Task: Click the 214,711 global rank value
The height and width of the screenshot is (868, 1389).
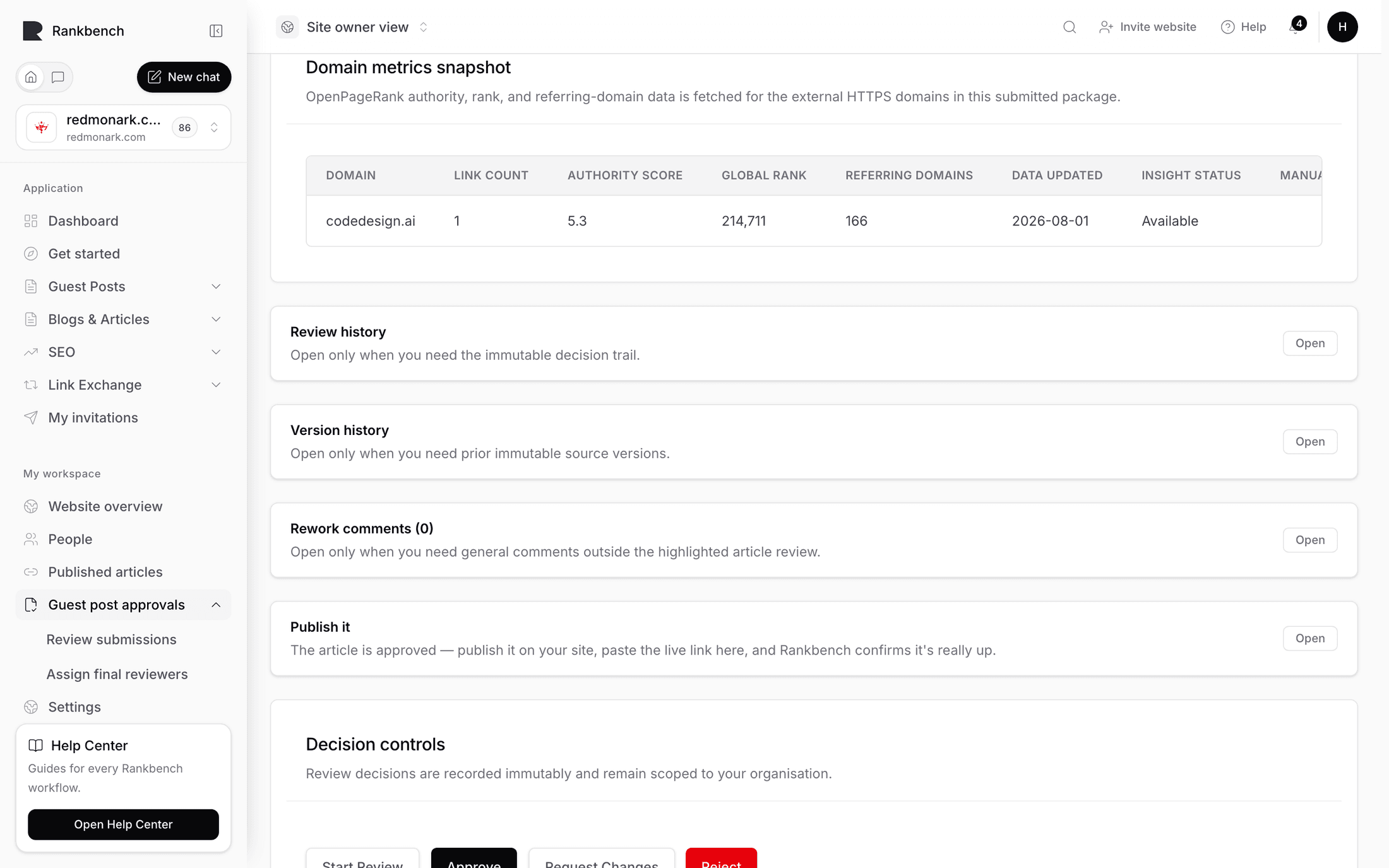Action: tap(744, 221)
